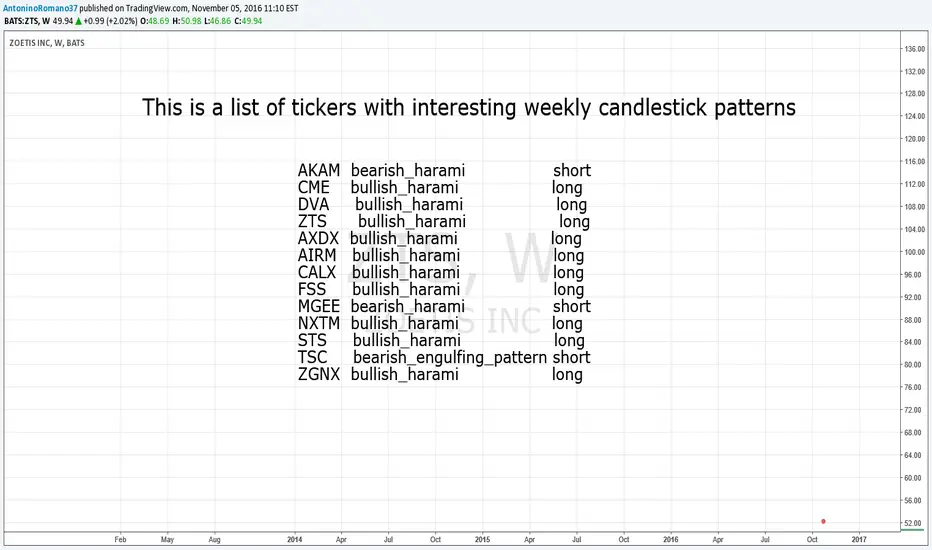Select the FSS ticker
This screenshot has width=932, height=550.
312,290
